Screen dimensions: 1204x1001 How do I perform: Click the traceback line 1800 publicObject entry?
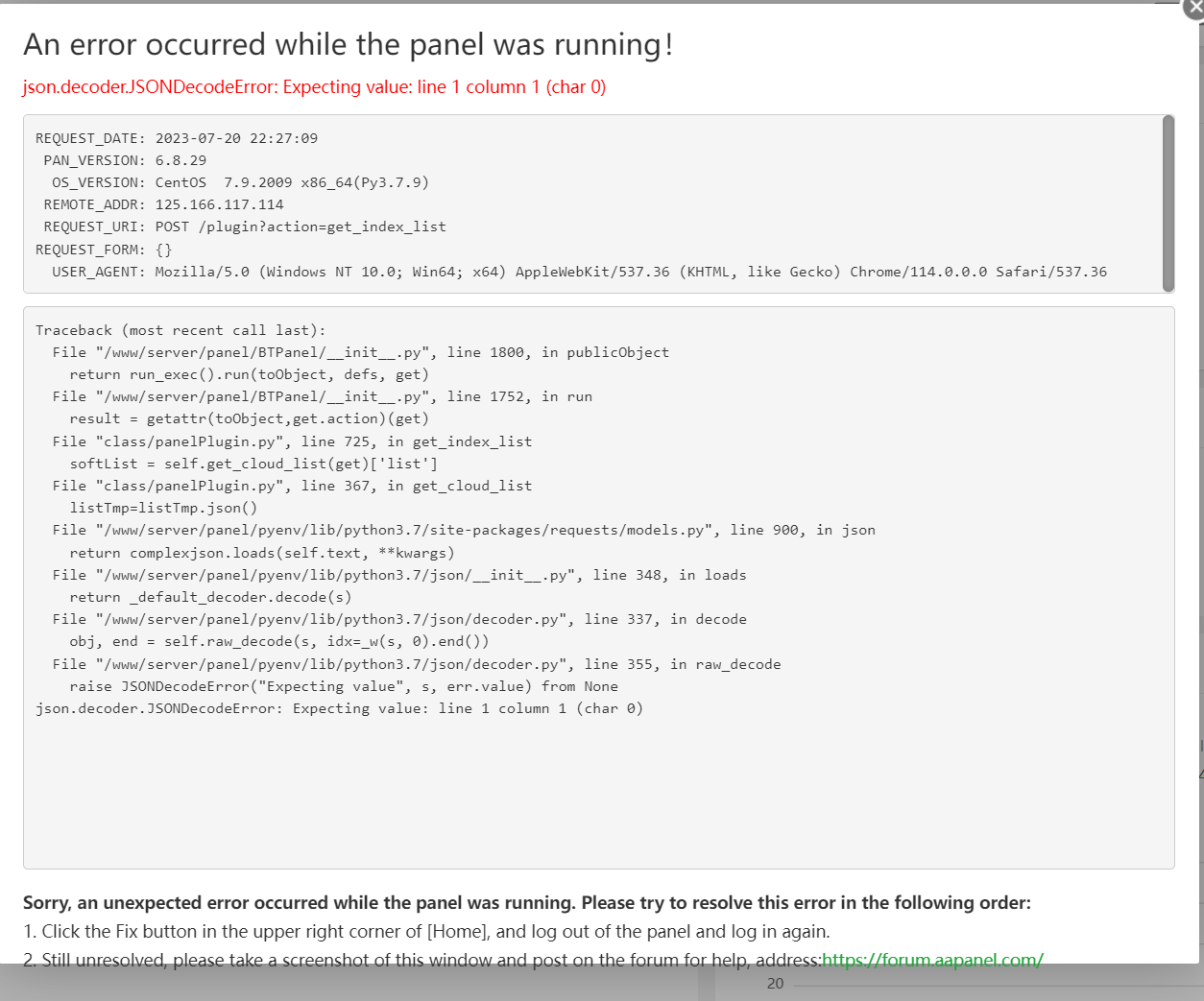coord(361,352)
